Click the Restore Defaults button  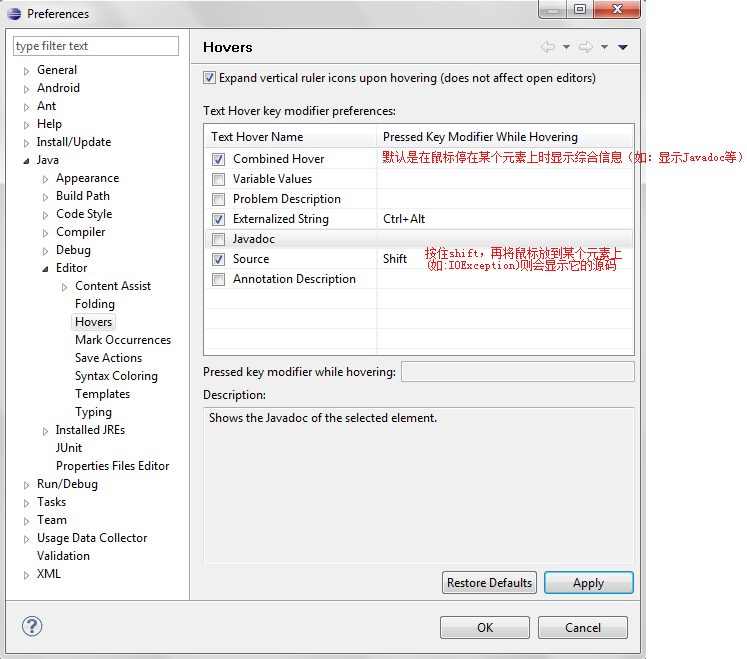(x=489, y=583)
